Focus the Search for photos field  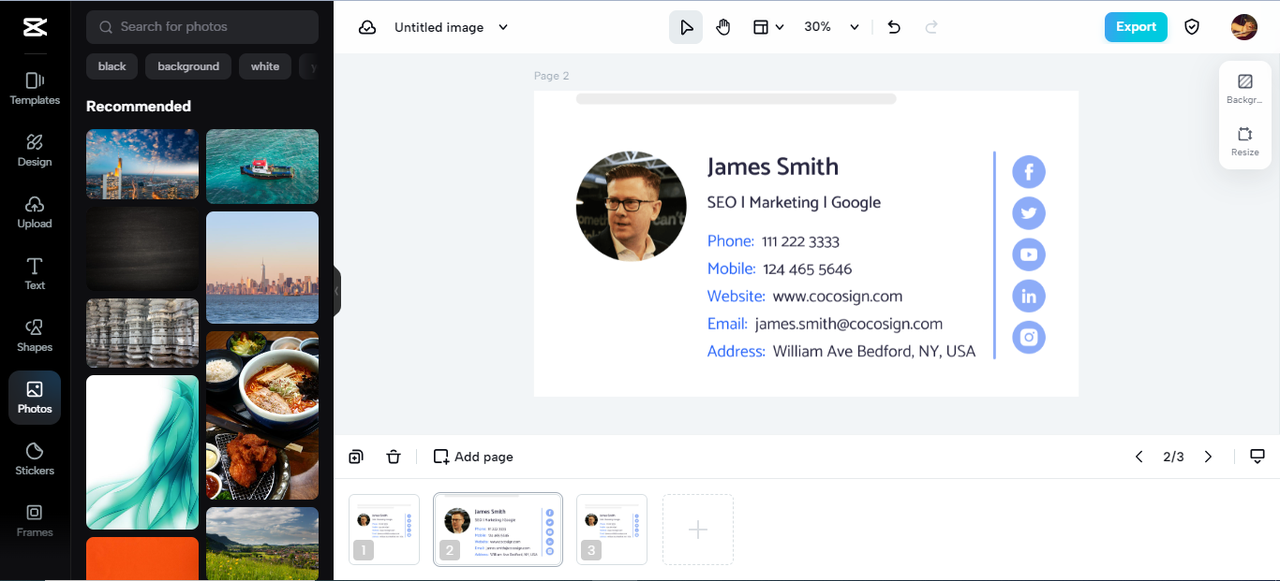coord(202,27)
